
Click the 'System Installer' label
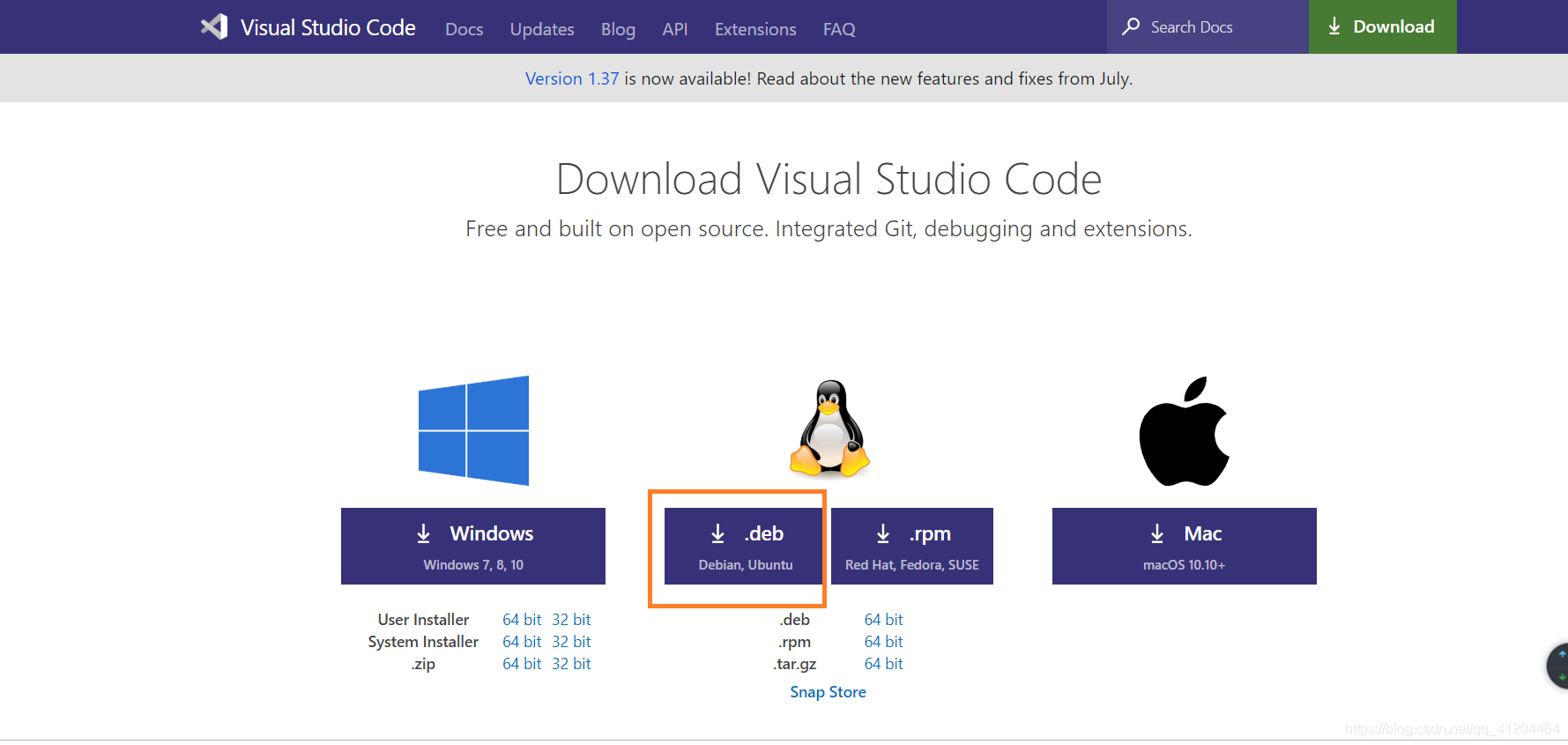point(423,642)
